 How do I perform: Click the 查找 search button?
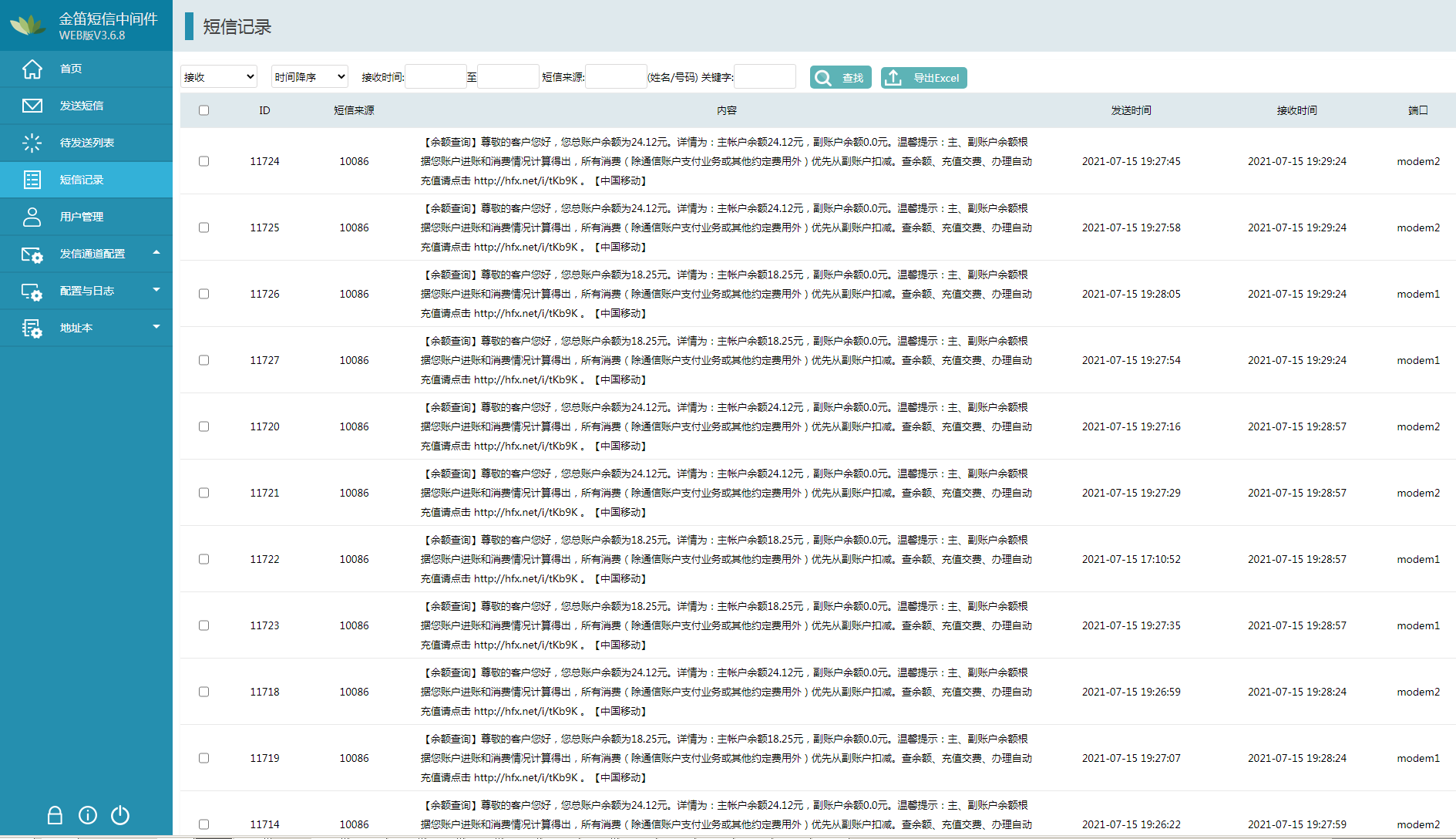tap(840, 78)
